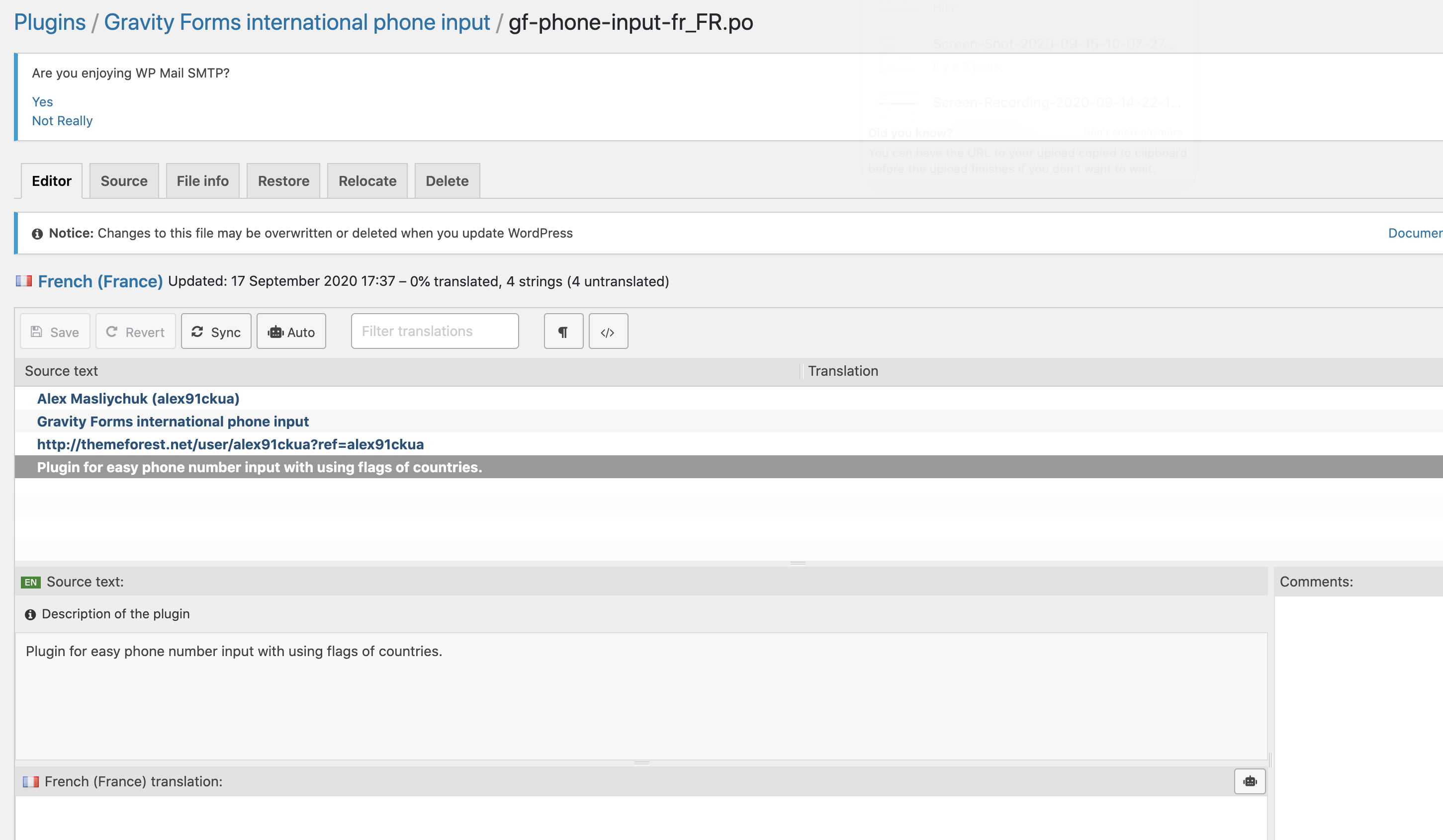Click the Save button
This screenshot has width=1443, height=840.
tap(55, 332)
